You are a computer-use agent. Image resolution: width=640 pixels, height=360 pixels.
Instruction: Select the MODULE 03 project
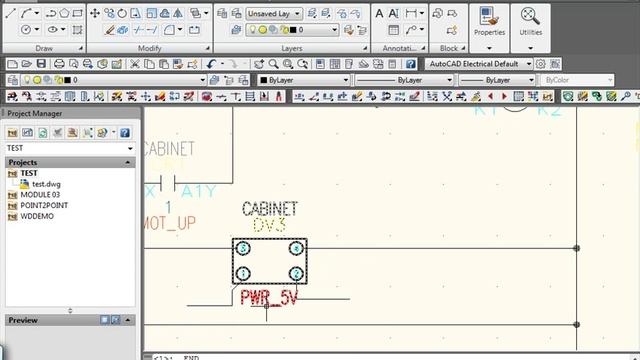tap(40, 195)
